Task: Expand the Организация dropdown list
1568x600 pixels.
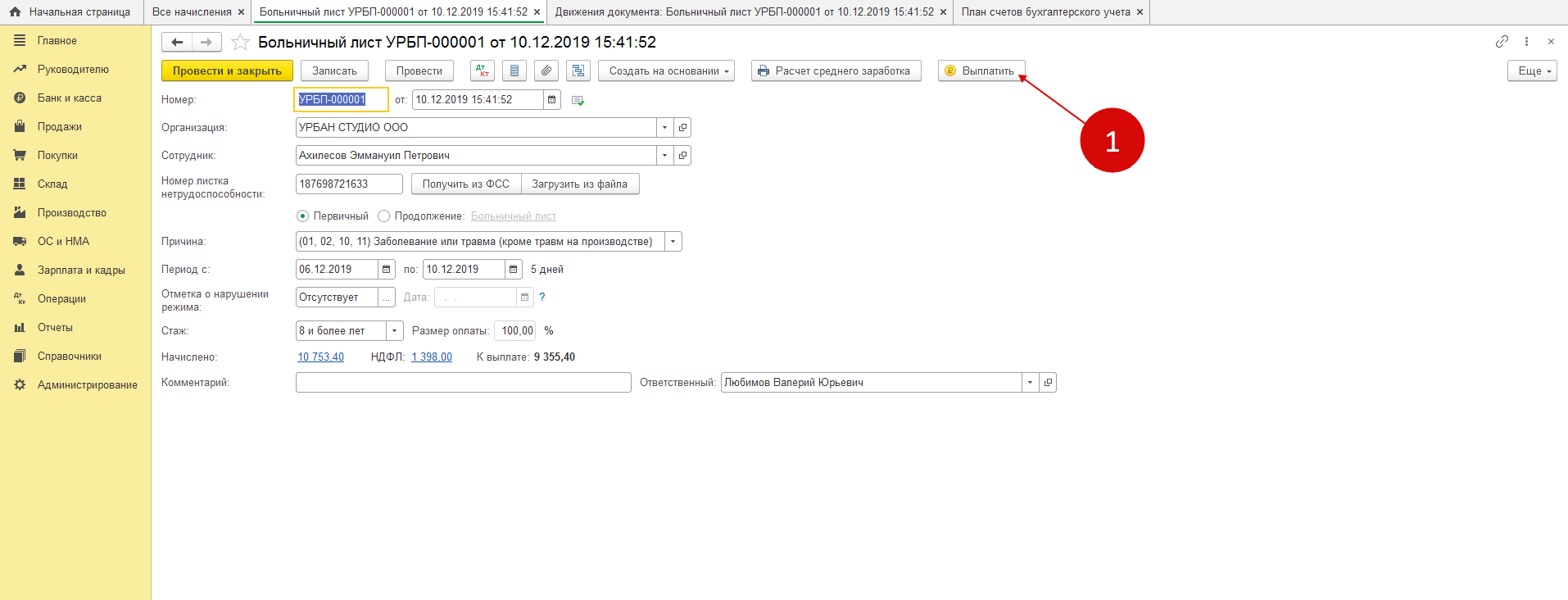Action: click(x=664, y=128)
